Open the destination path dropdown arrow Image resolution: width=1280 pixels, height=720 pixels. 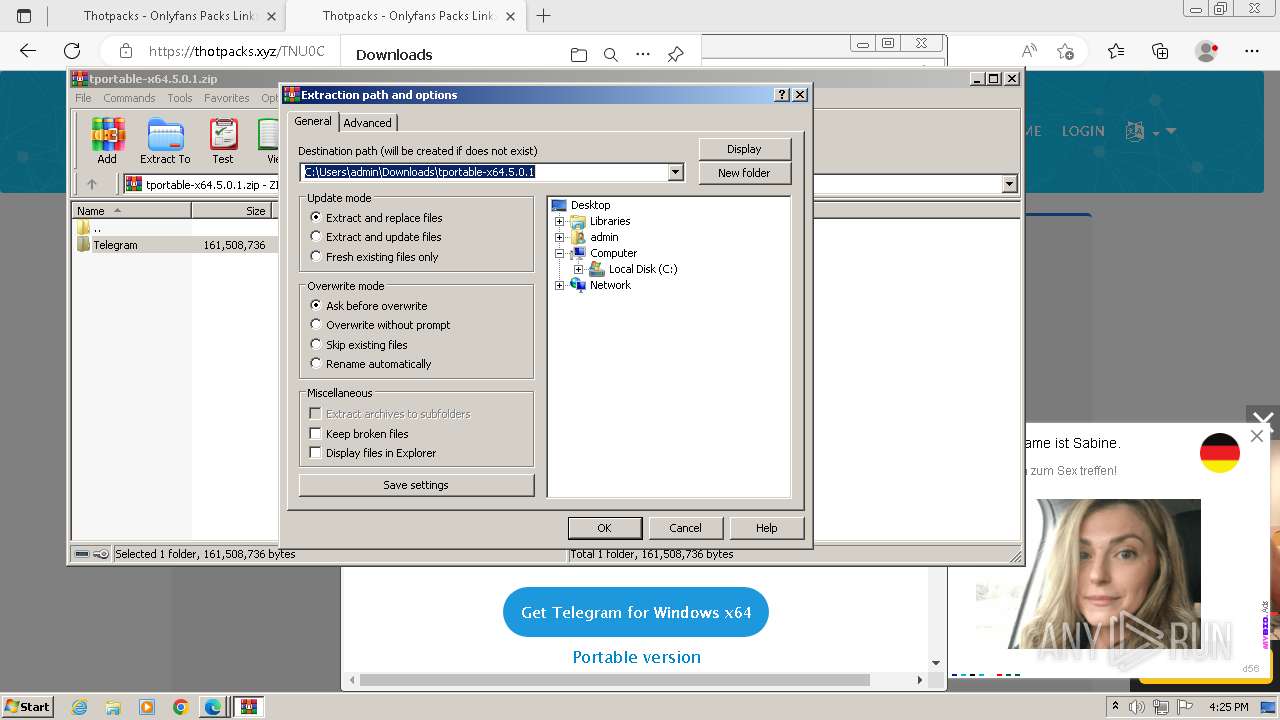coord(676,172)
